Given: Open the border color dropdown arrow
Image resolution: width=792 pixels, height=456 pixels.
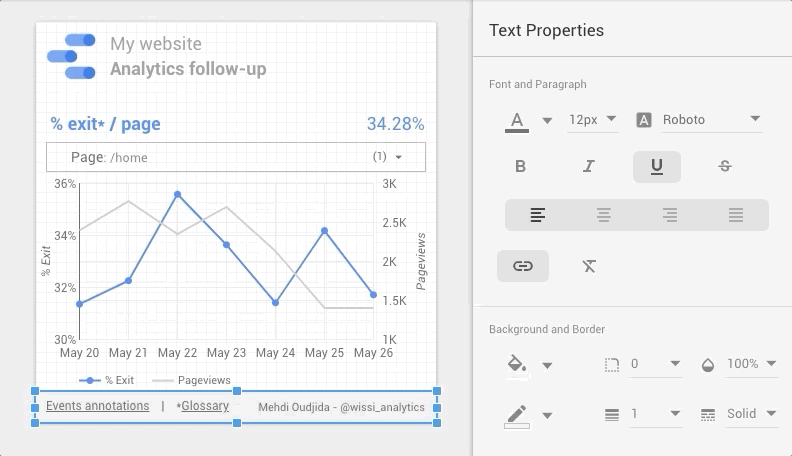Looking at the screenshot, I should 547,416.
